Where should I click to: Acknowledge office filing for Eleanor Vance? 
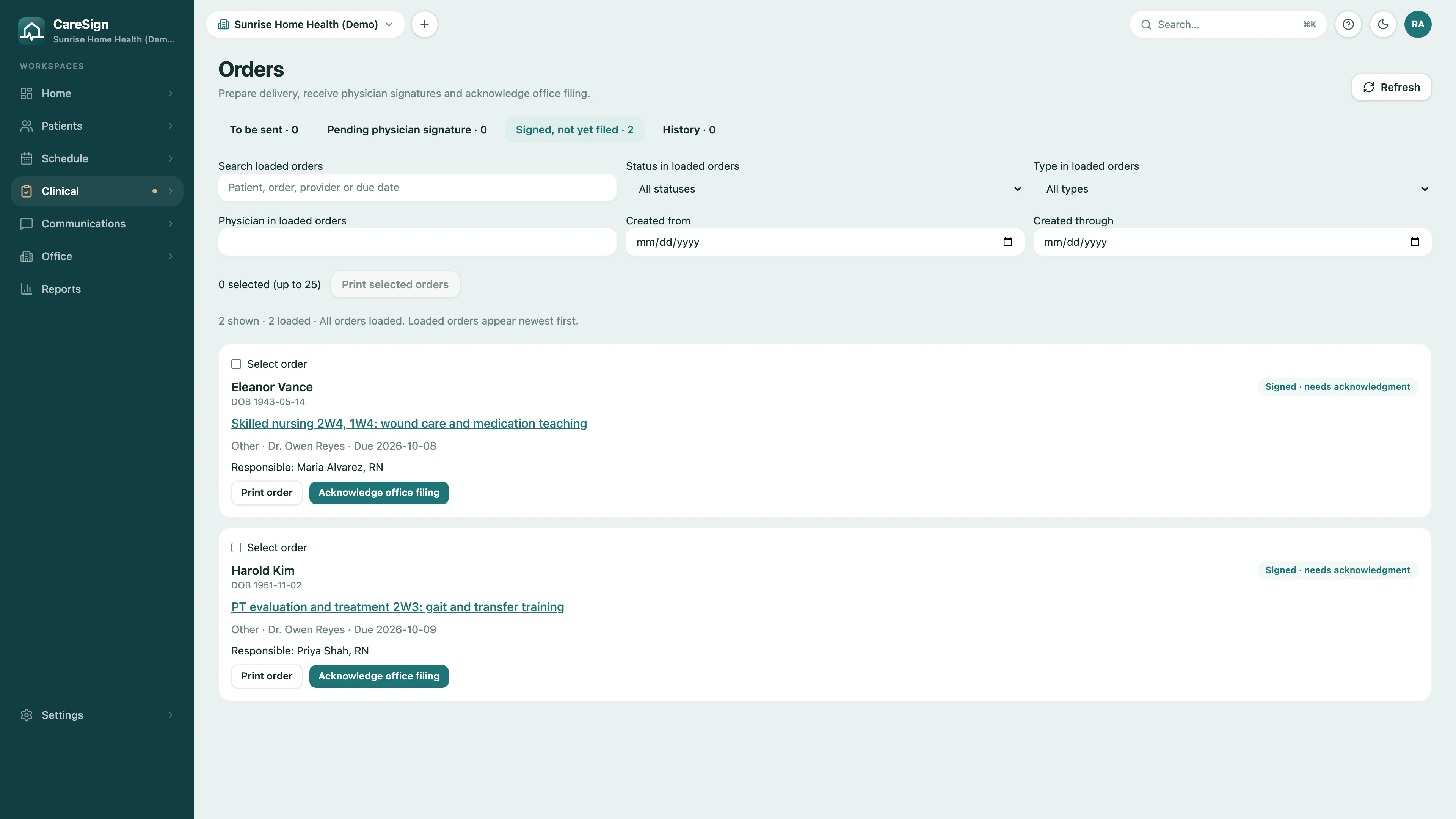pos(379,493)
